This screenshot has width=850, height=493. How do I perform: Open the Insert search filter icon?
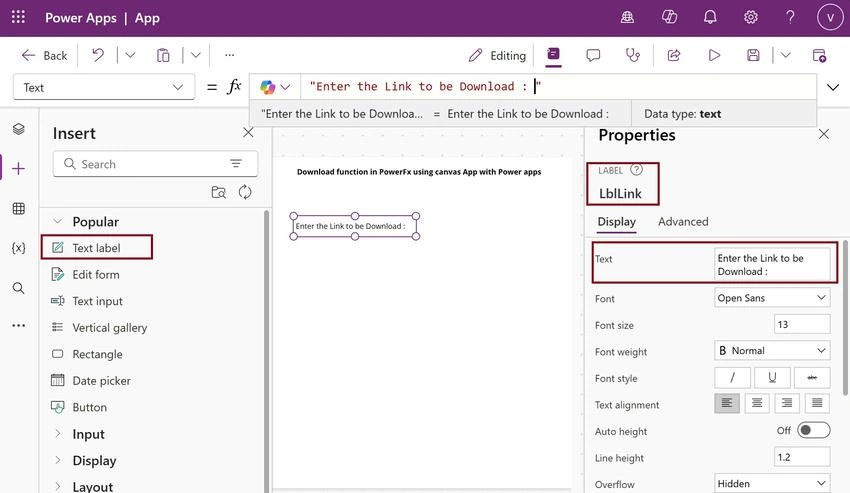click(236, 163)
